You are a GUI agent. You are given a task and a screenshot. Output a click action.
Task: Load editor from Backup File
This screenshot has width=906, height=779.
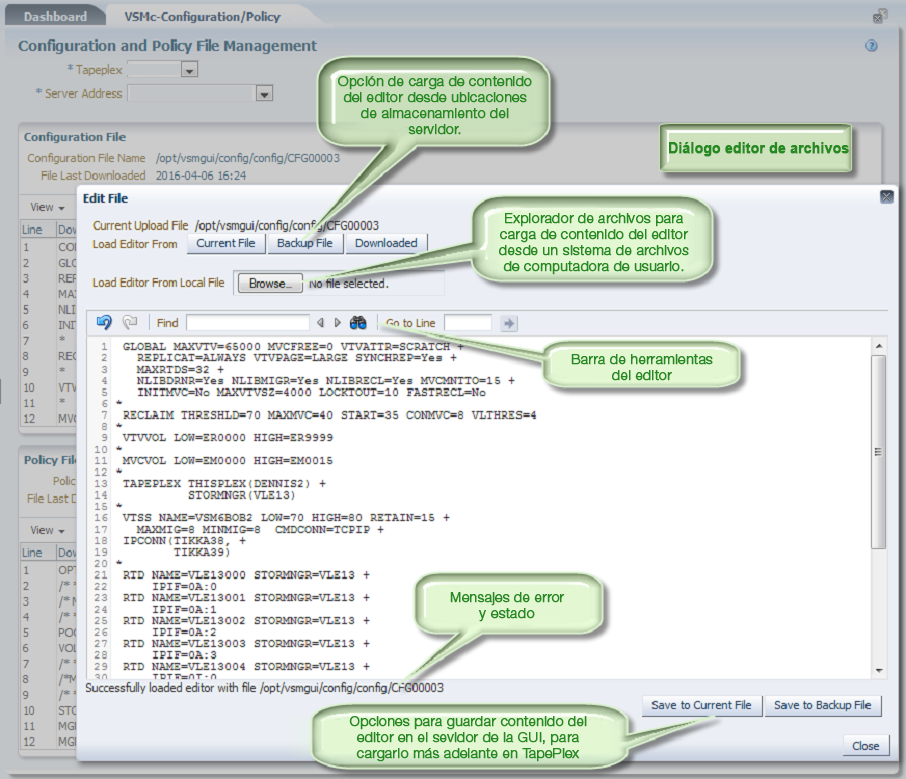[305, 243]
